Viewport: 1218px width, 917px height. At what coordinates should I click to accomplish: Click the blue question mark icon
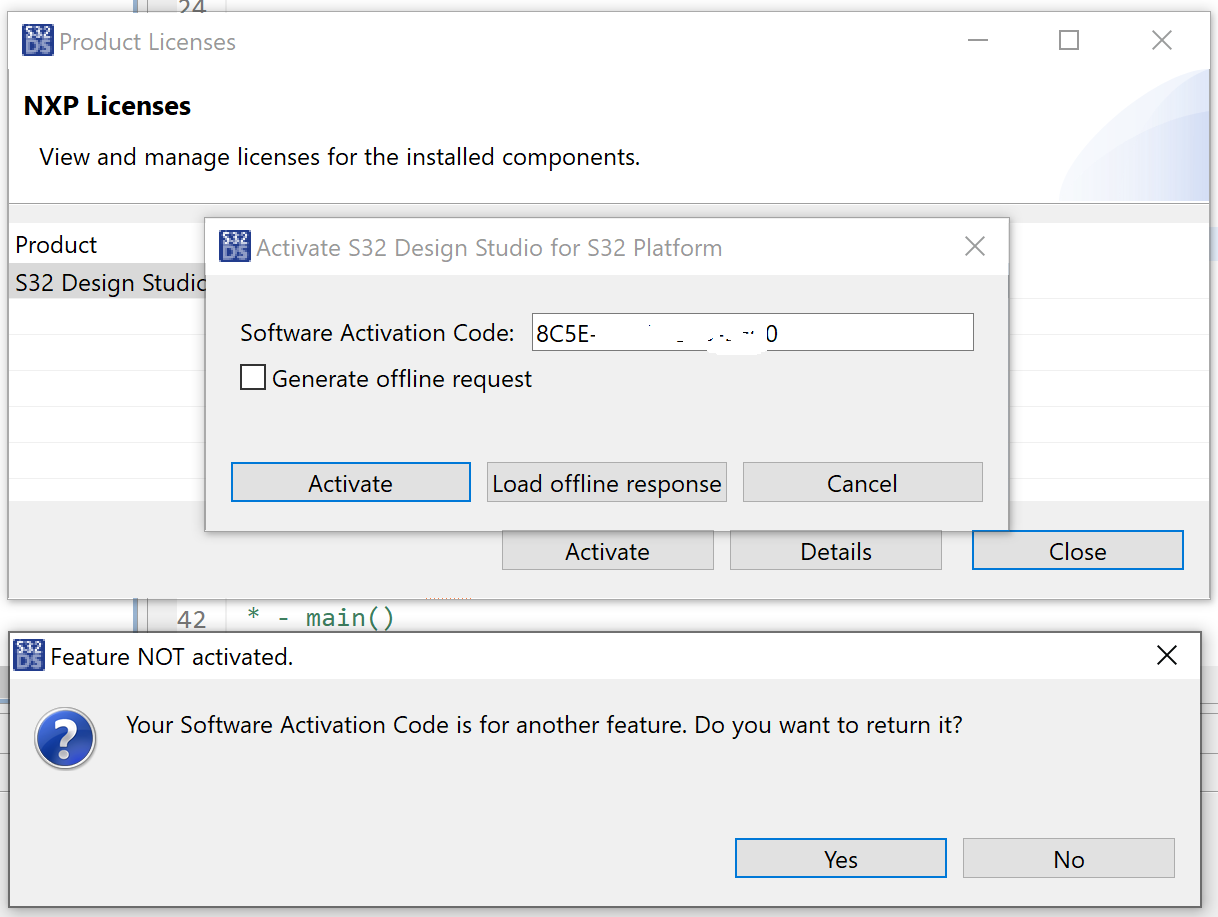click(x=65, y=740)
